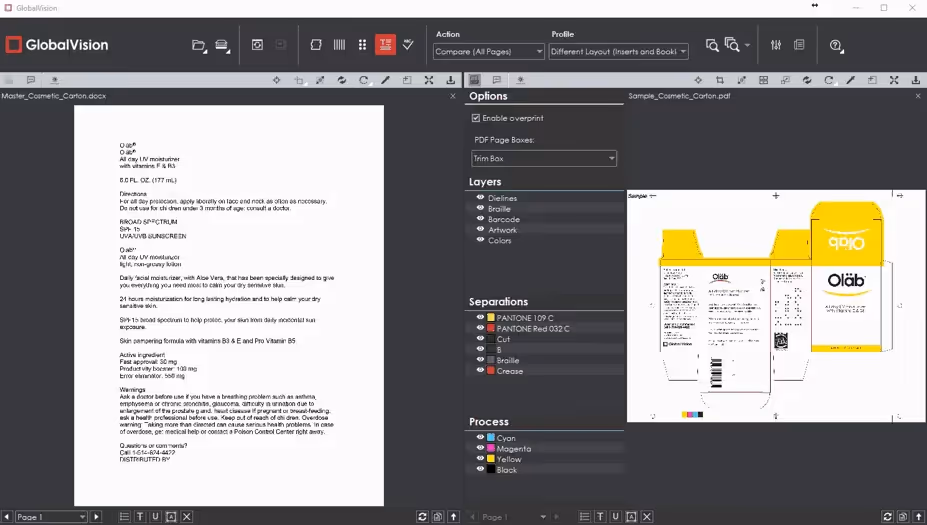The image size is (927, 525).
Task: Click sync arrows icon in sample panel toolbar
Action: (x=807, y=80)
